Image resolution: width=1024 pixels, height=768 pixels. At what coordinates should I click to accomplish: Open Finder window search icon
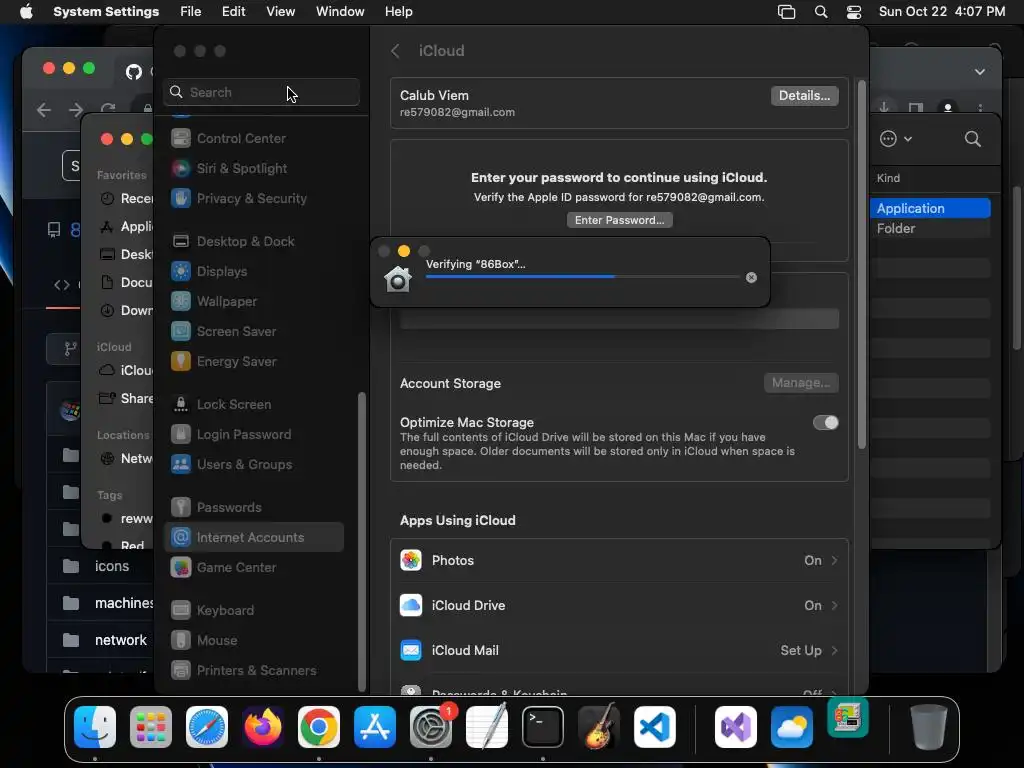(972, 139)
